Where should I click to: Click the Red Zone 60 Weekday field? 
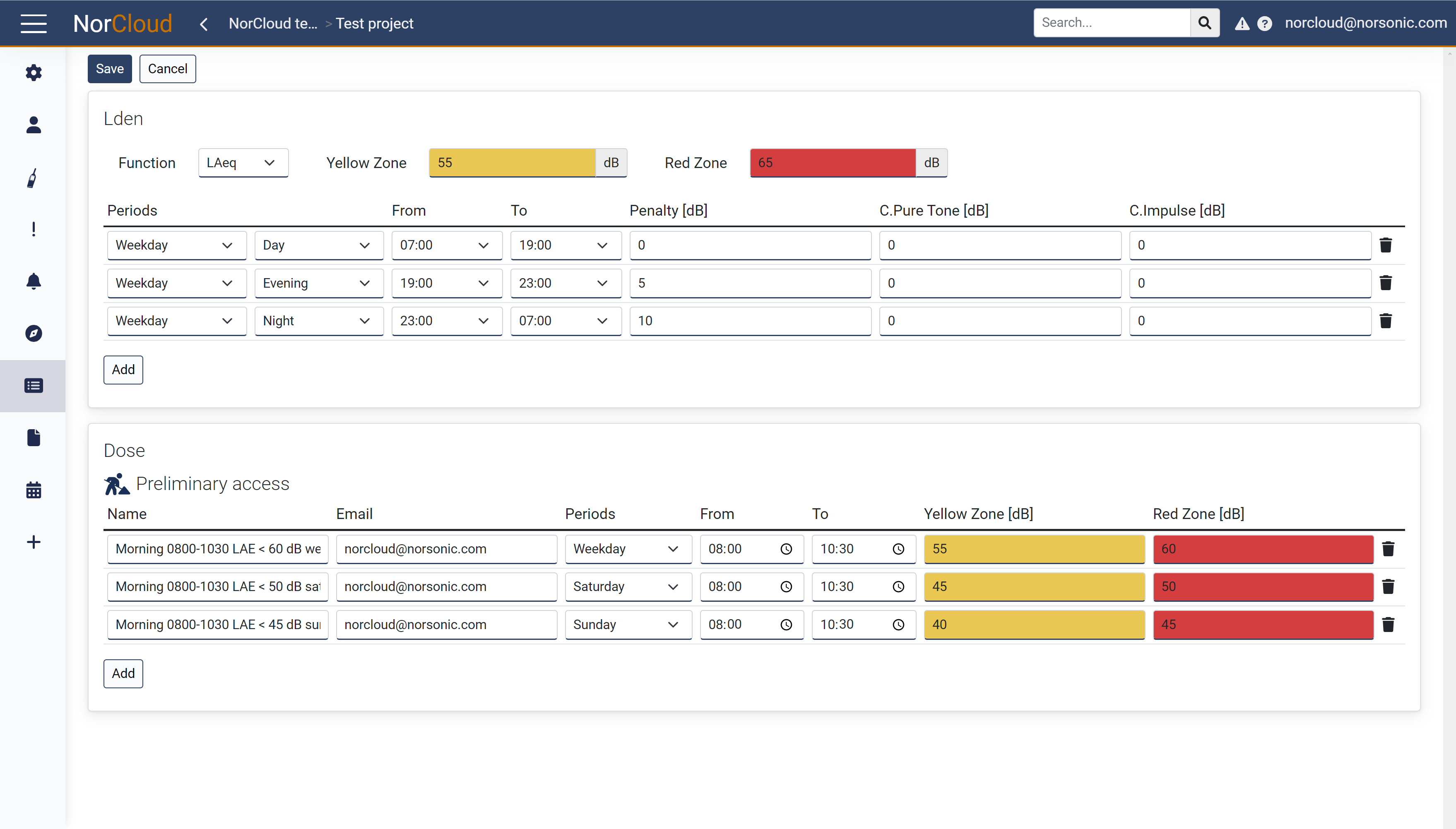pyautogui.click(x=1263, y=549)
